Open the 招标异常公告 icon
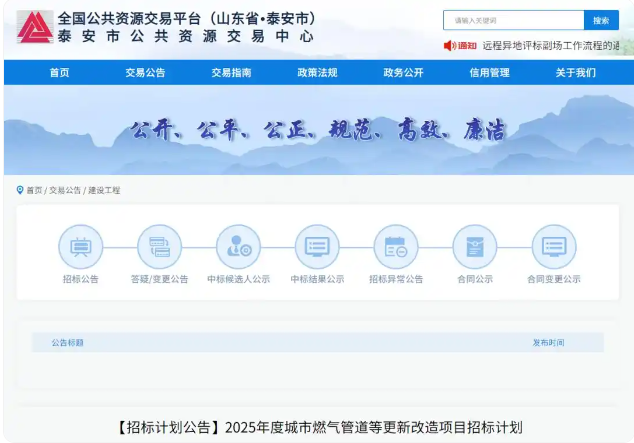The width and height of the screenshot is (634, 443). [396, 246]
